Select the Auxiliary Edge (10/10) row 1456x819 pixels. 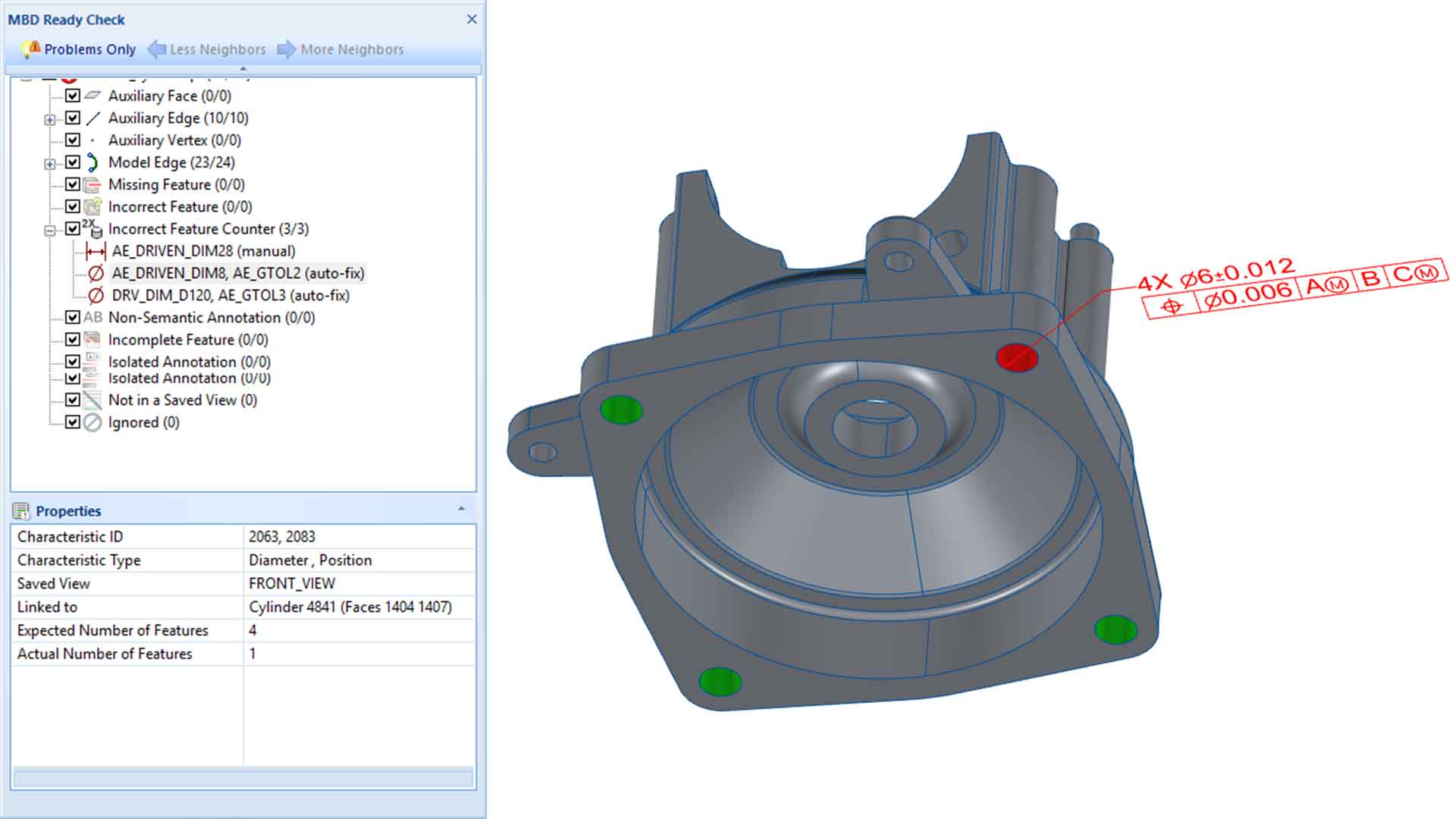(x=178, y=118)
